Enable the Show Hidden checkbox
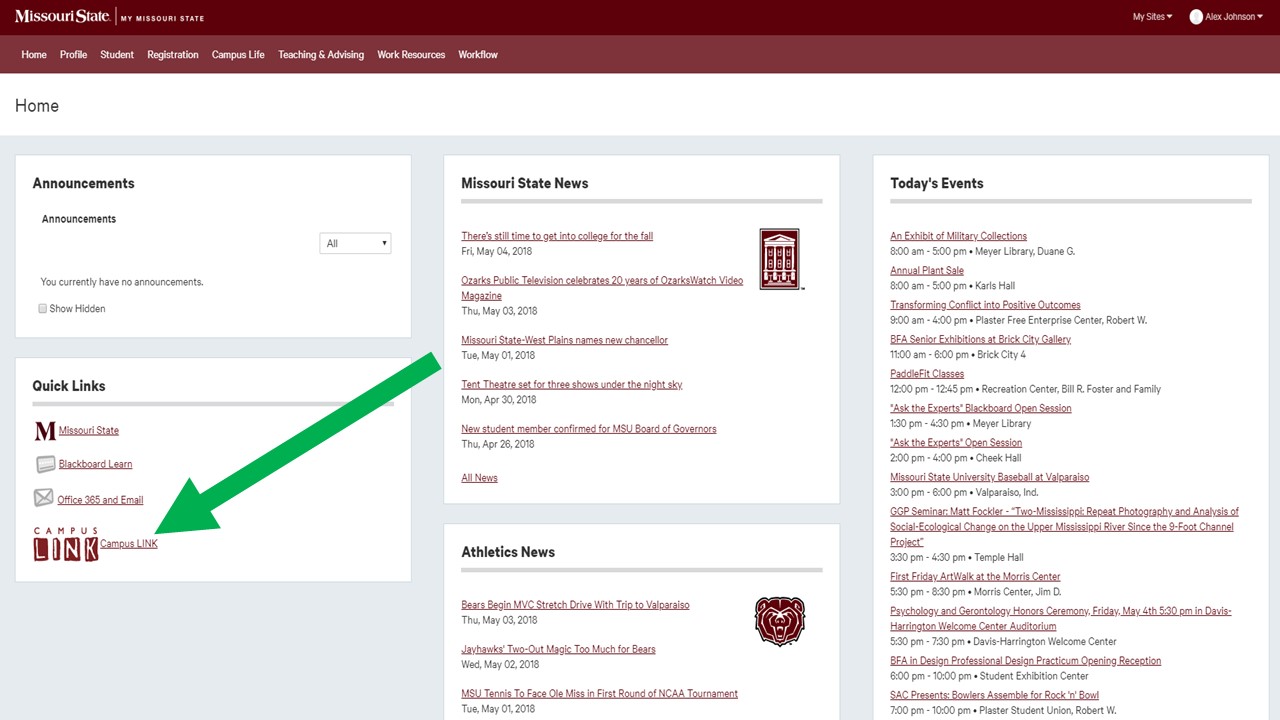 [x=42, y=308]
